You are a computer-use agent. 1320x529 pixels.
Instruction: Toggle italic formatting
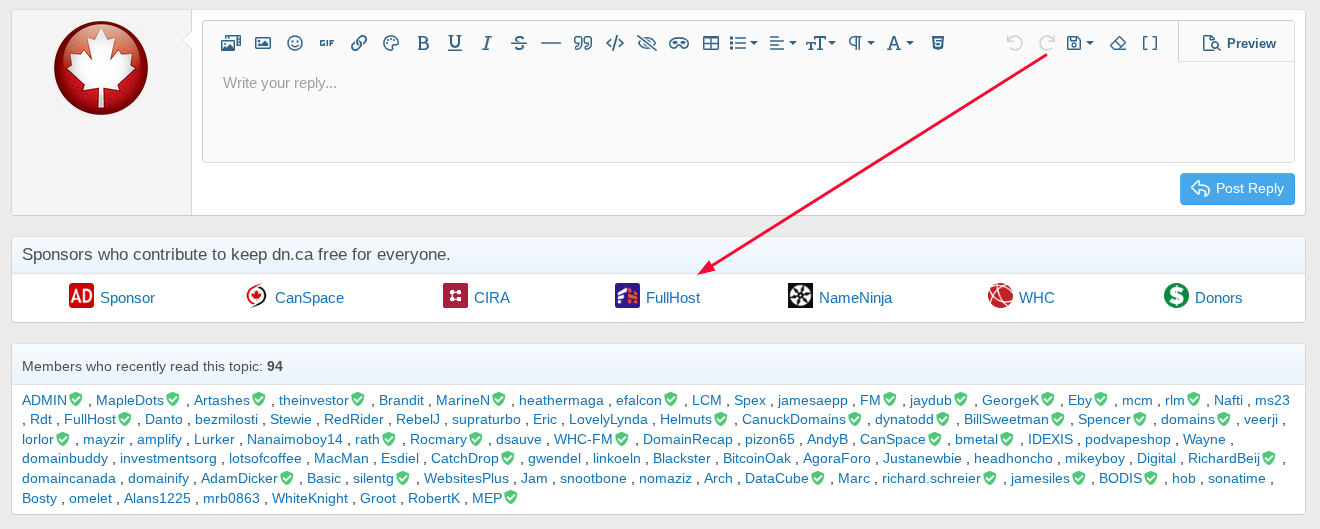point(487,43)
